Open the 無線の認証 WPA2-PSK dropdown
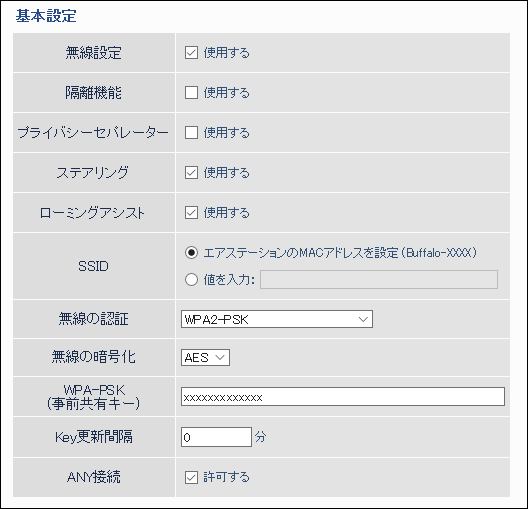 tap(277, 319)
